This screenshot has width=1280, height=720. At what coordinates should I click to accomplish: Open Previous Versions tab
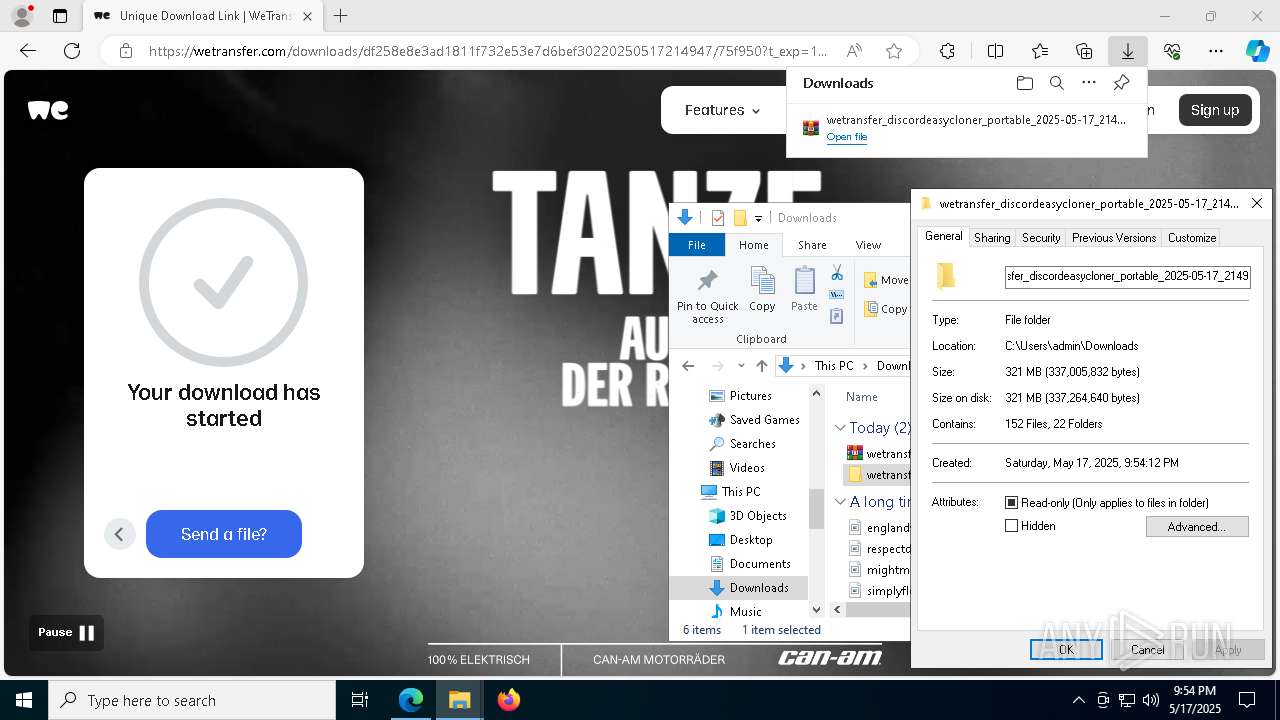click(1114, 238)
